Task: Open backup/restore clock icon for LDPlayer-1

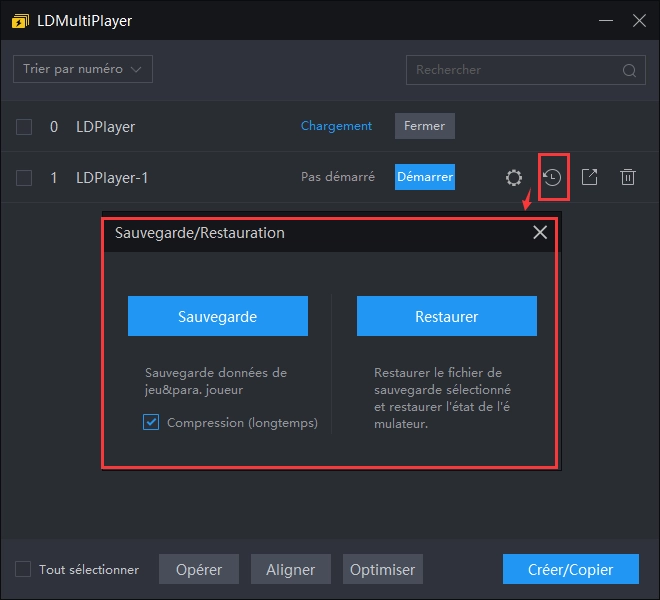Action: (x=552, y=177)
